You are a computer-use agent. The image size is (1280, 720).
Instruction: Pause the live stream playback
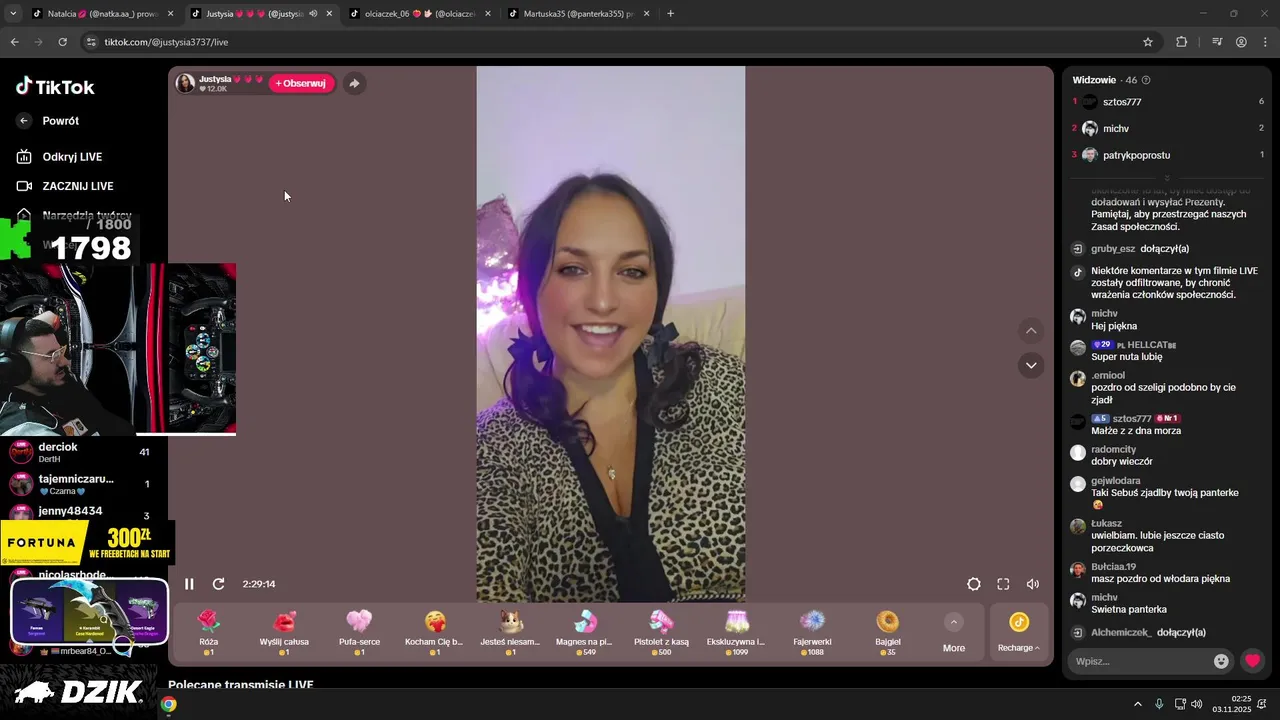pyautogui.click(x=189, y=584)
